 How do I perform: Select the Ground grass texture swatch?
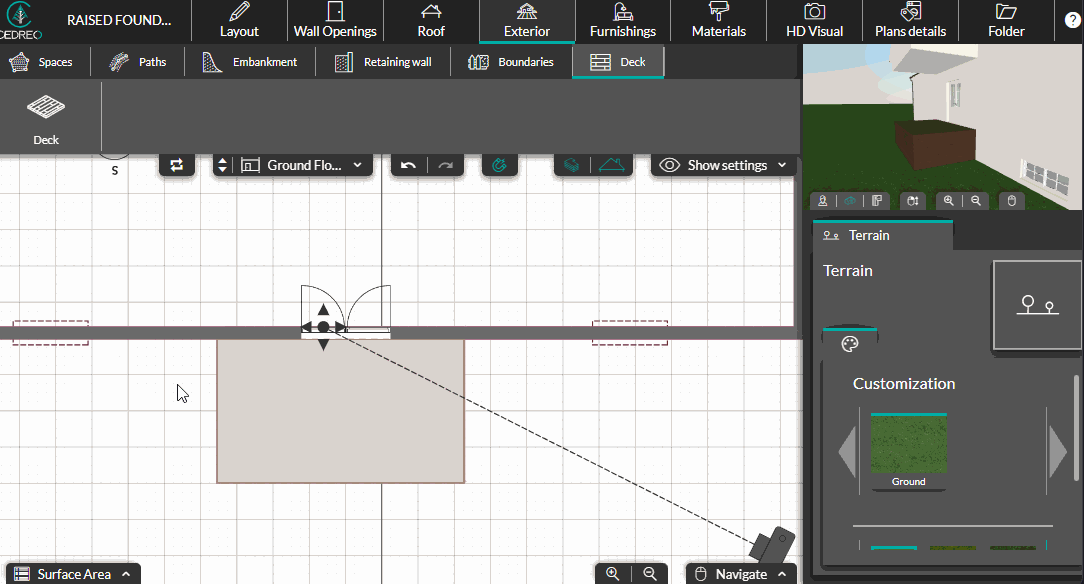tap(908, 445)
